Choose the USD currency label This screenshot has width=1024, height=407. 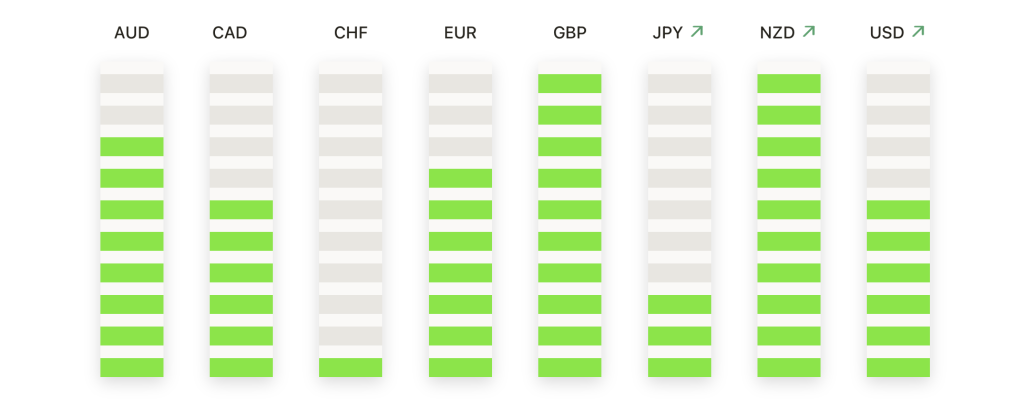click(887, 33)
